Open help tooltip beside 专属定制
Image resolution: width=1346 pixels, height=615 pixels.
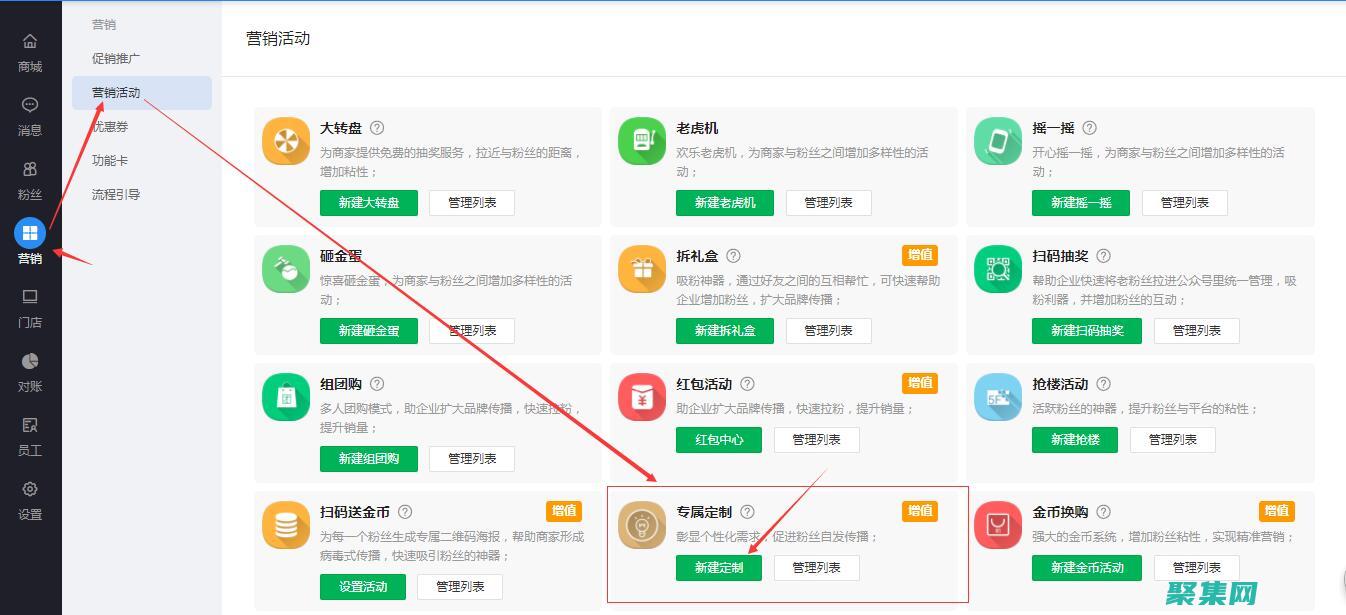[747, 511]
